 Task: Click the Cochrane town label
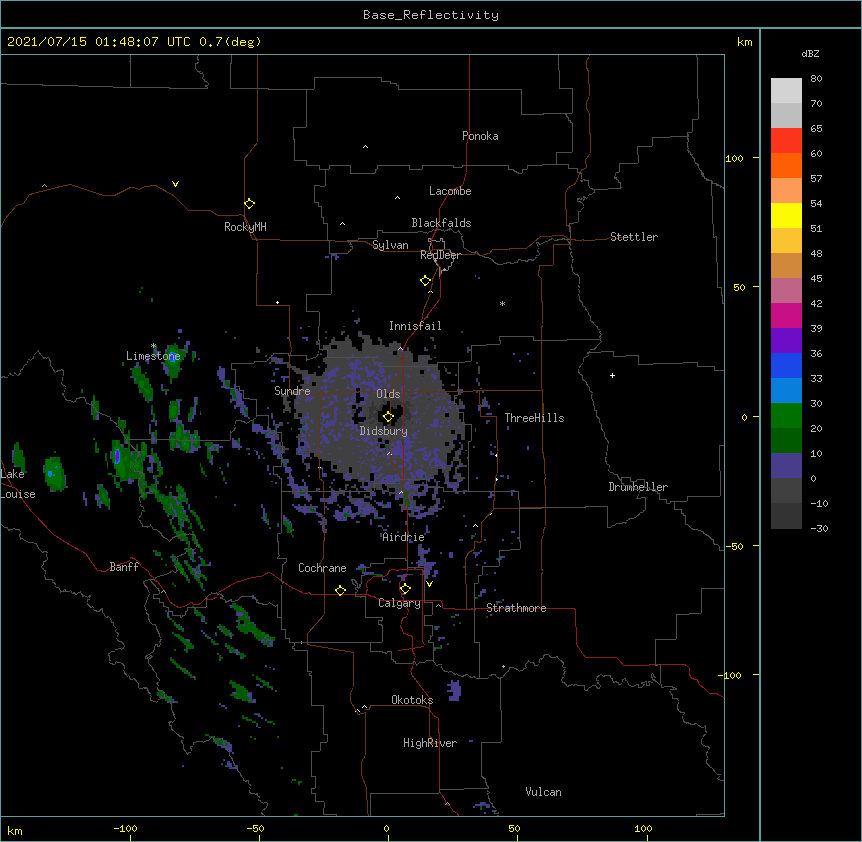pyautogui.click(x=322, y=568)
